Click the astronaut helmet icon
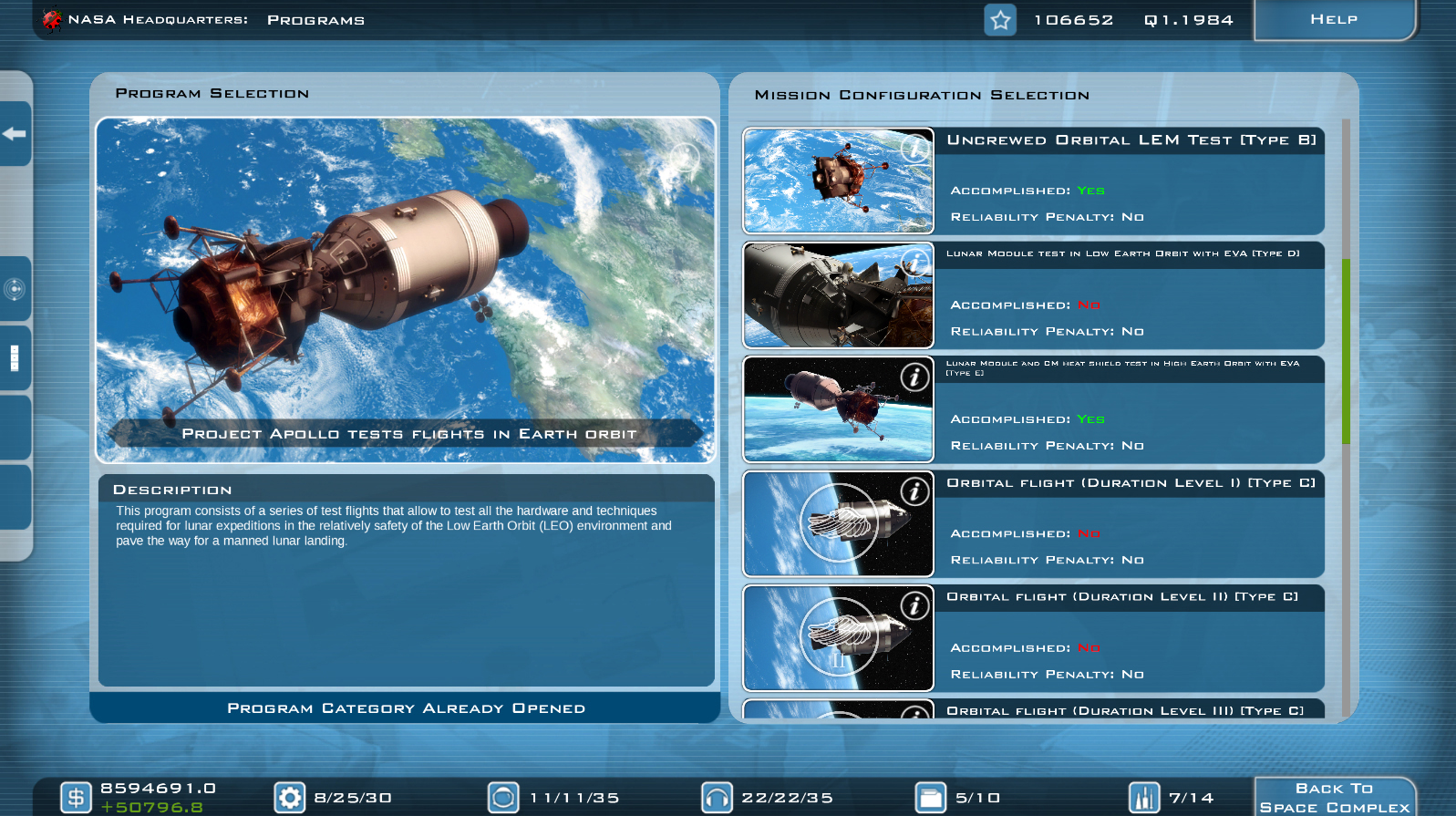This screenshot has height=816, width=1456. (x=503, y=798)
